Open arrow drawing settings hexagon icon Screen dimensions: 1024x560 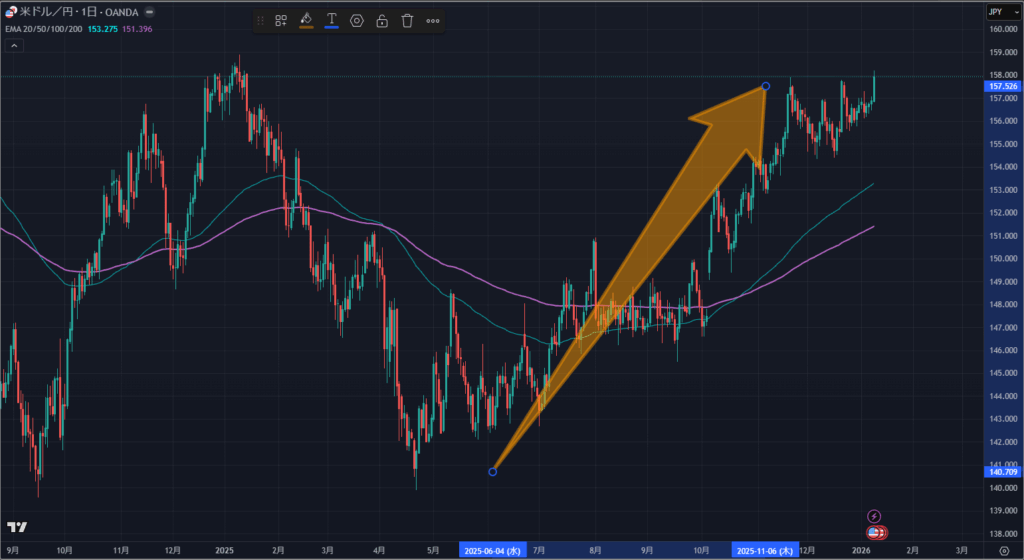357,20
